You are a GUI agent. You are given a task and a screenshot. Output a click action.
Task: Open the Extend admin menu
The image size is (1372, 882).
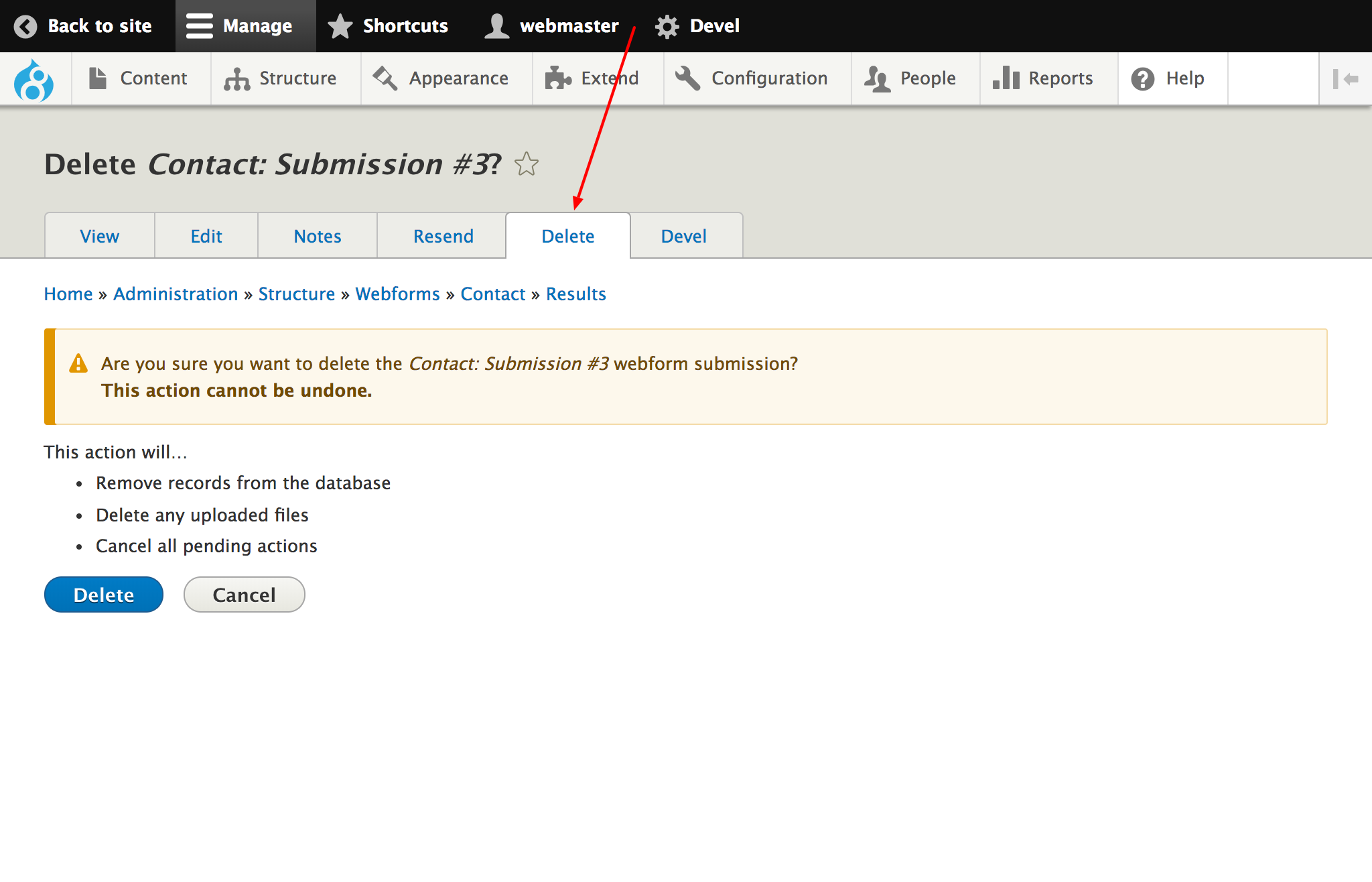click(598, 78)
